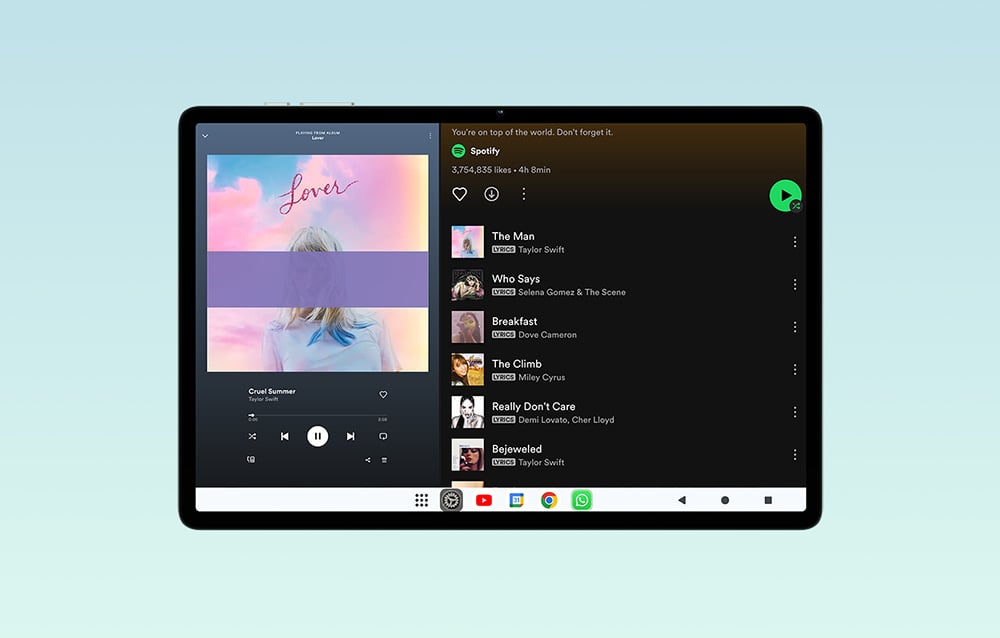The image size is (1000, 638).
Task: Launch Google Calendar from the taskbar
Action: [517, 500]
